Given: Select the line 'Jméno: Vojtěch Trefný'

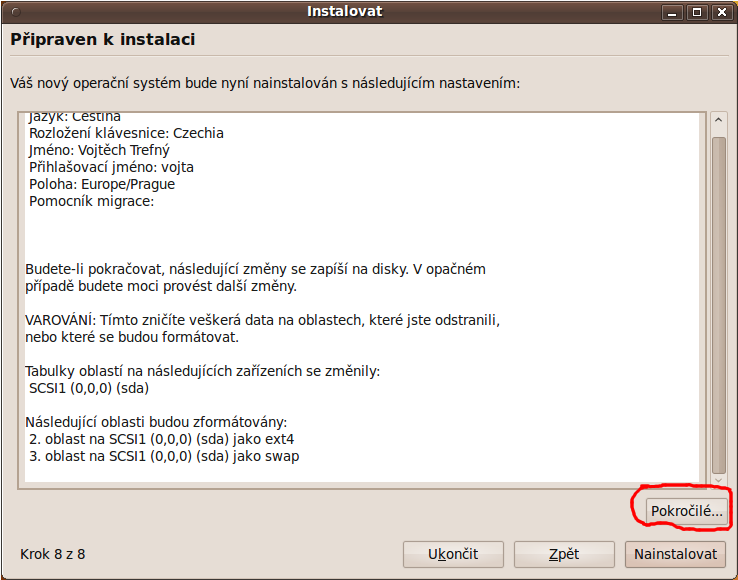Looking at the screenshot, I should (99, 150).
